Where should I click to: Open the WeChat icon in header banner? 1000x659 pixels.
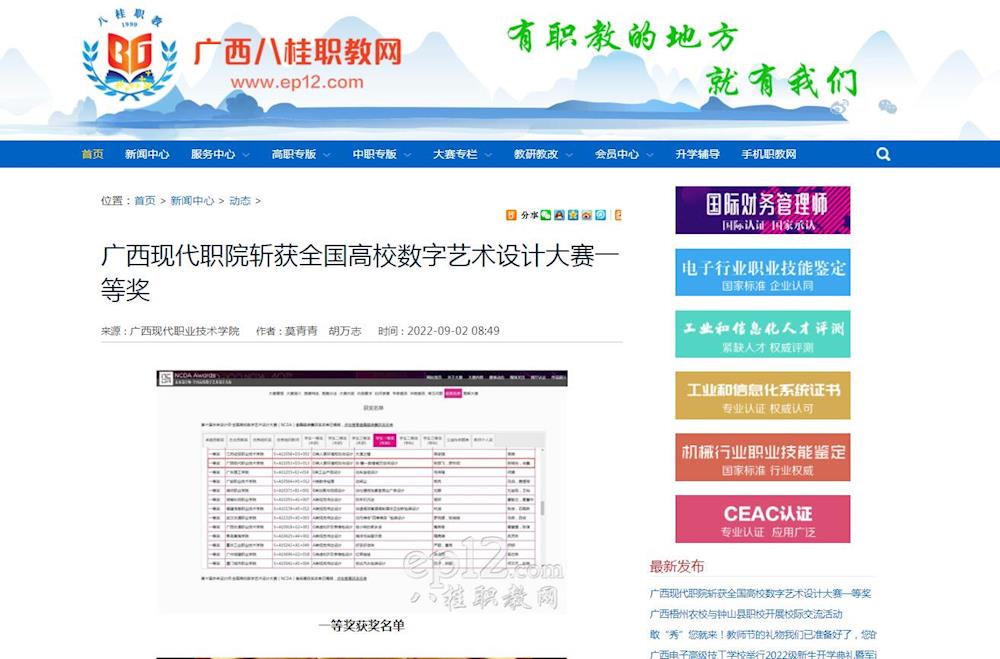887,107
